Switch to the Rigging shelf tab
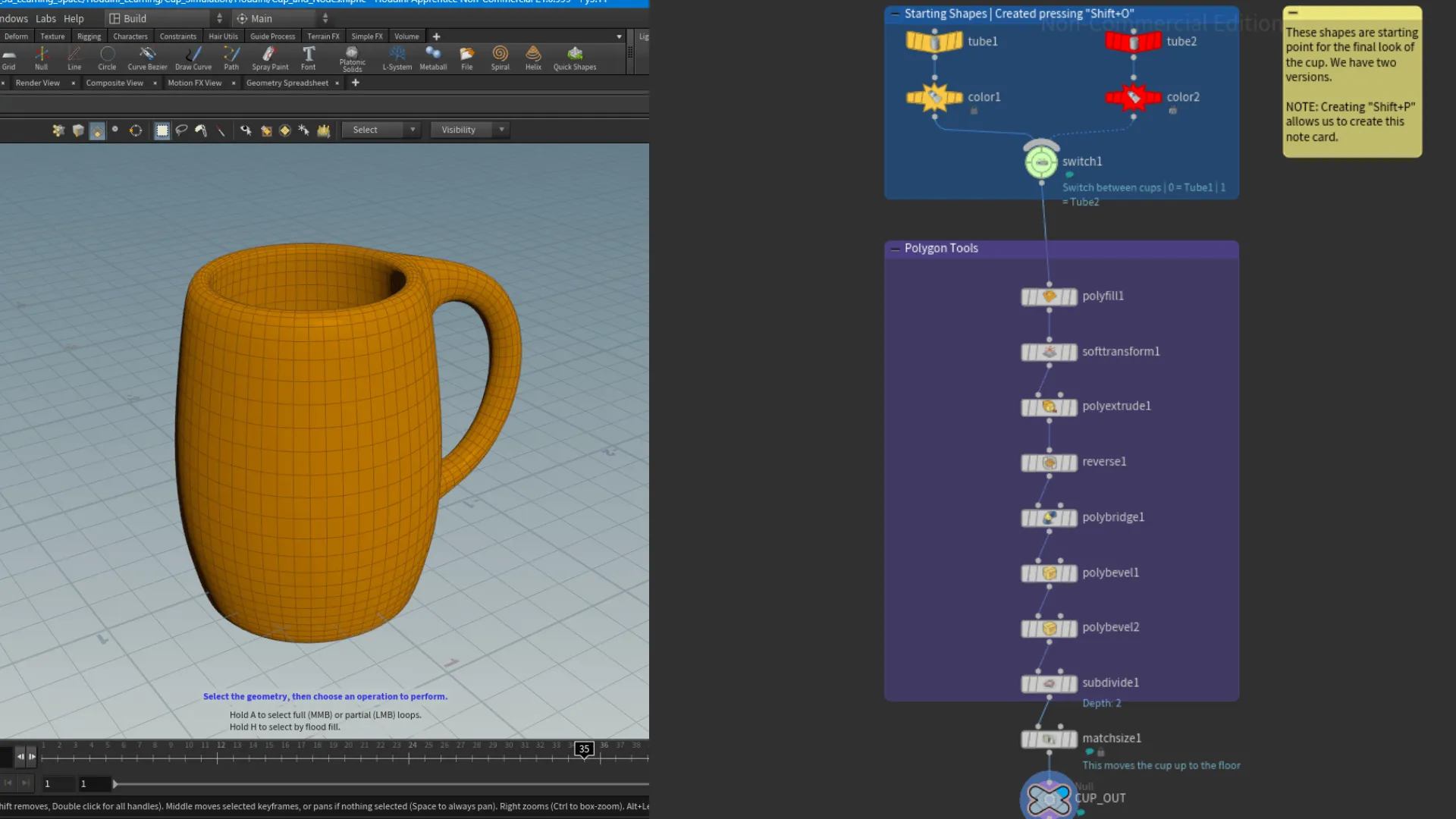This screenshot has height=819, width=1456. [x=89, y=36]
